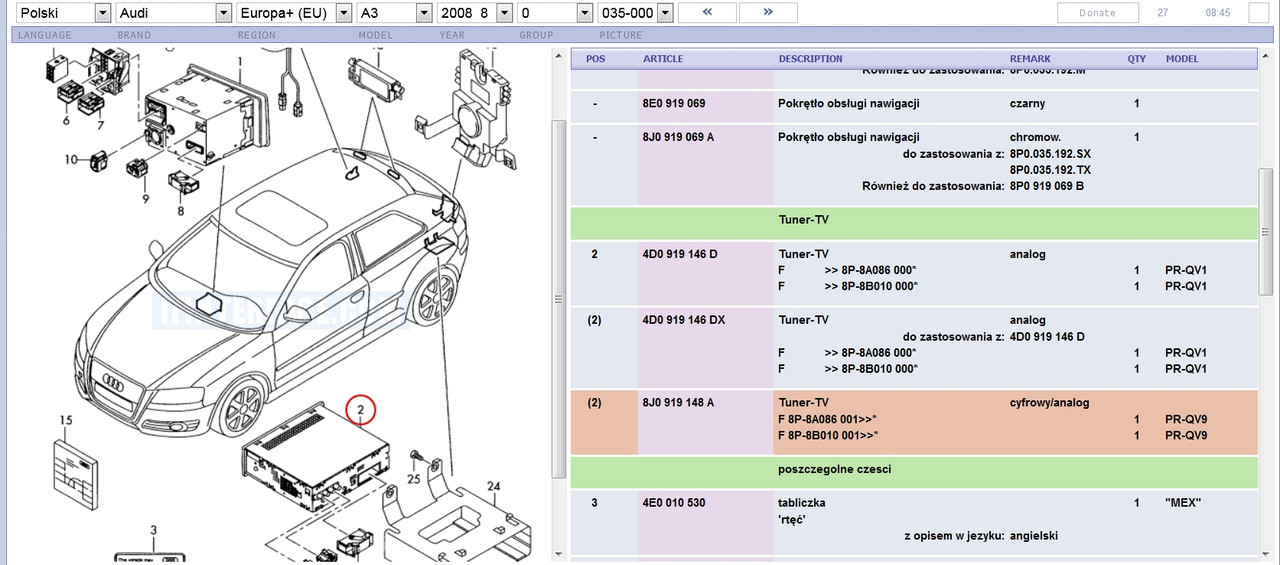The image size is (1280, 565).
Task: Click the 08:45 time indicator
Action: click(x=1218, y=13)
